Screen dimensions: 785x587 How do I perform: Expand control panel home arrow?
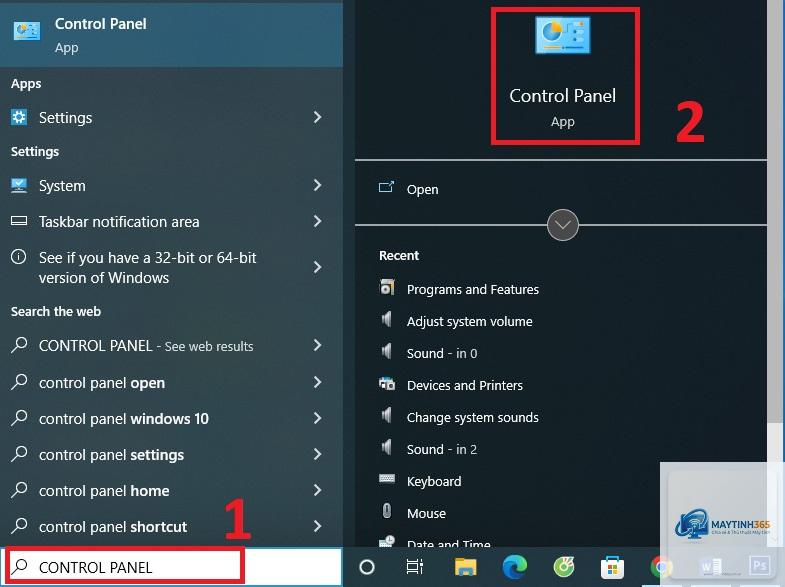[317, 490]
